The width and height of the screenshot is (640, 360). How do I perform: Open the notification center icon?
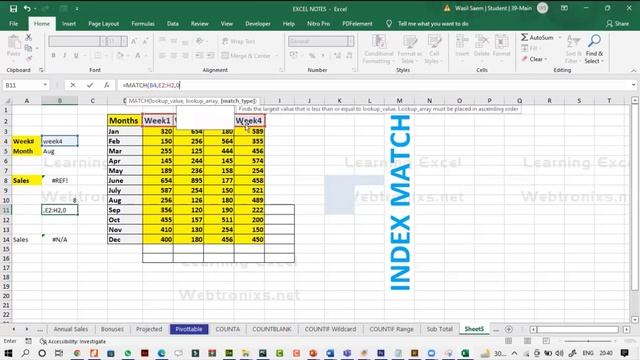click(x=624, y=353)
